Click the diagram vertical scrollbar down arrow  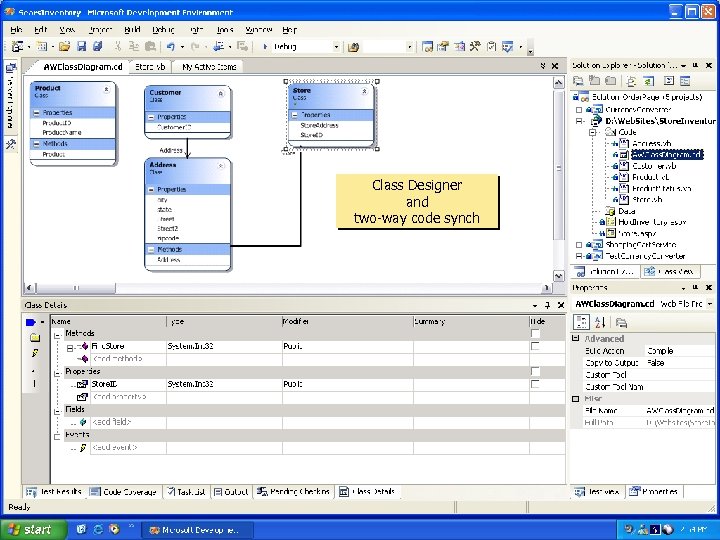coord(559,276)
